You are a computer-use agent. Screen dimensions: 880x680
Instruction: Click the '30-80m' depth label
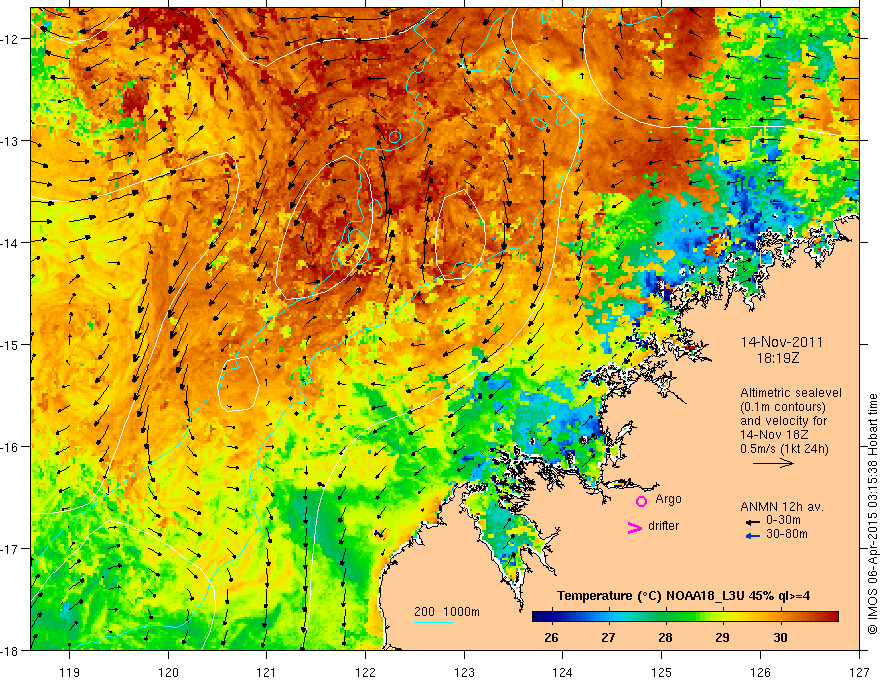click(x=787, y=534)
